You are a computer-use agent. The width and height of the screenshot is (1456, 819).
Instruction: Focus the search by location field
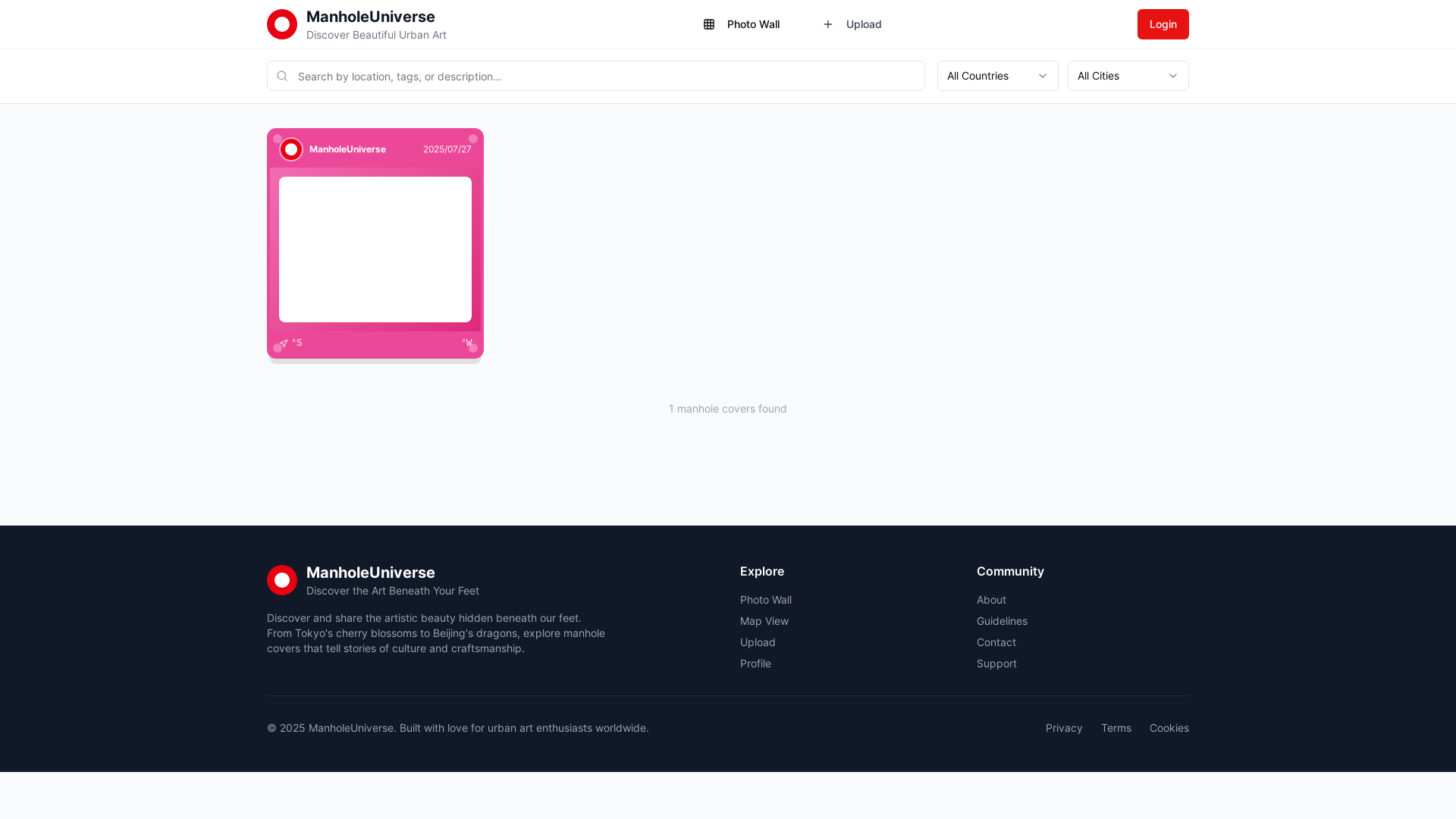tap(596, 76)
